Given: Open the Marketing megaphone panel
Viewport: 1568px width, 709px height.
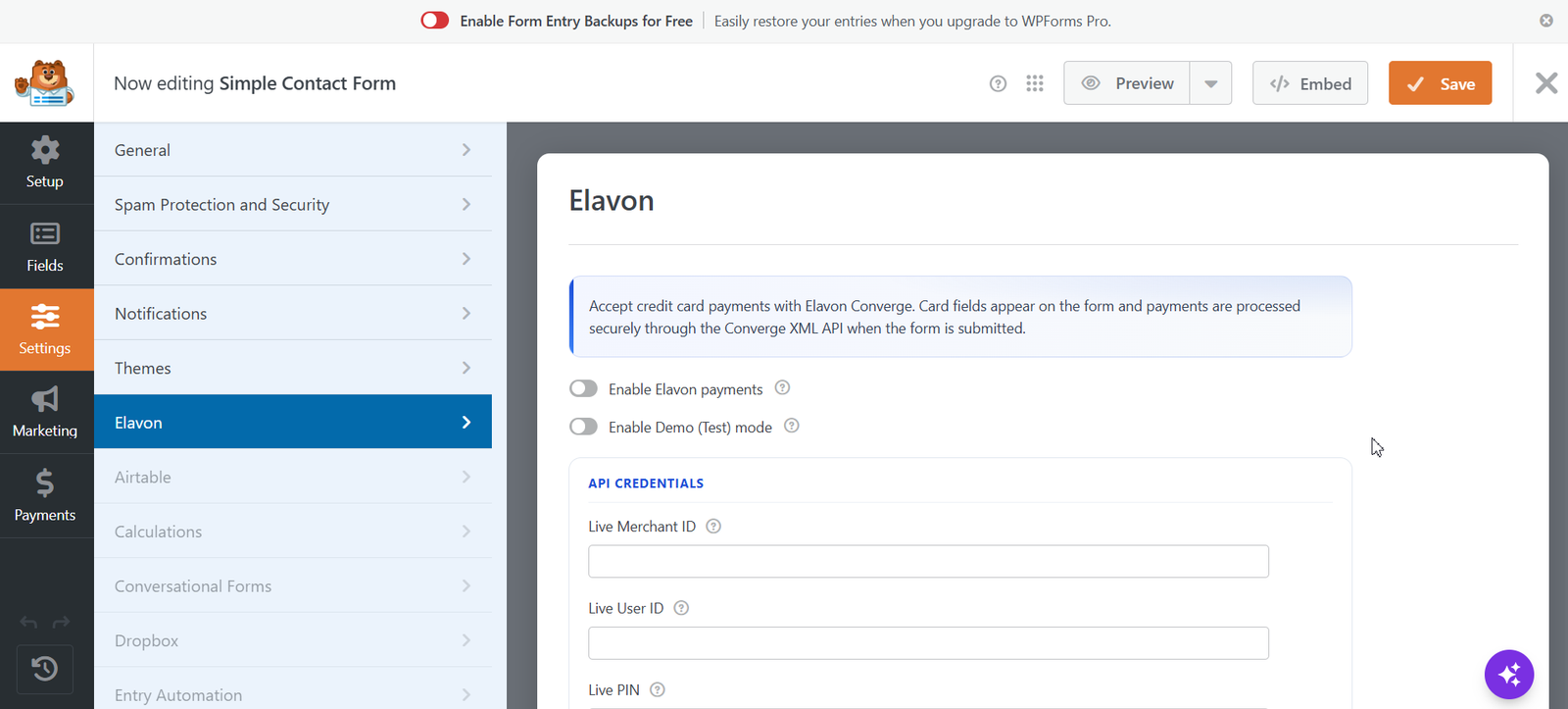Looking at the screenshot, I should pos(45,412).
